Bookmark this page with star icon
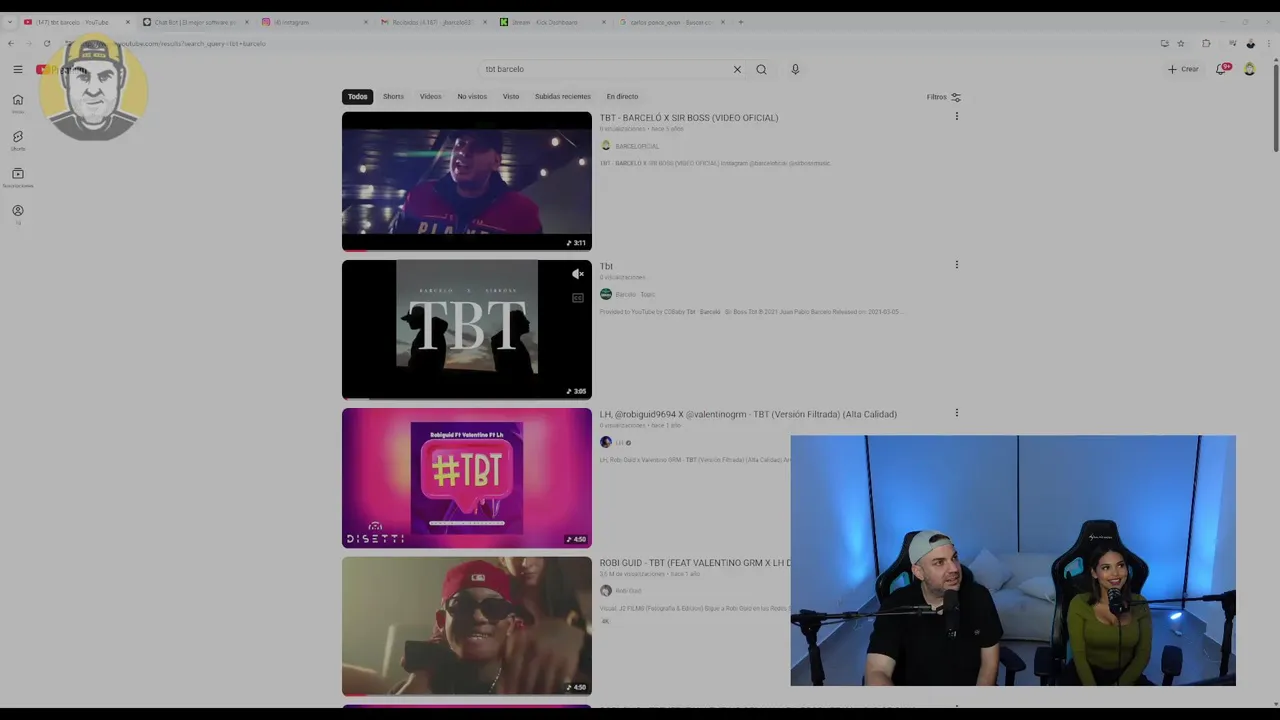The width and height of the screenshot is (1280, 720). [x=1181, y=43]
